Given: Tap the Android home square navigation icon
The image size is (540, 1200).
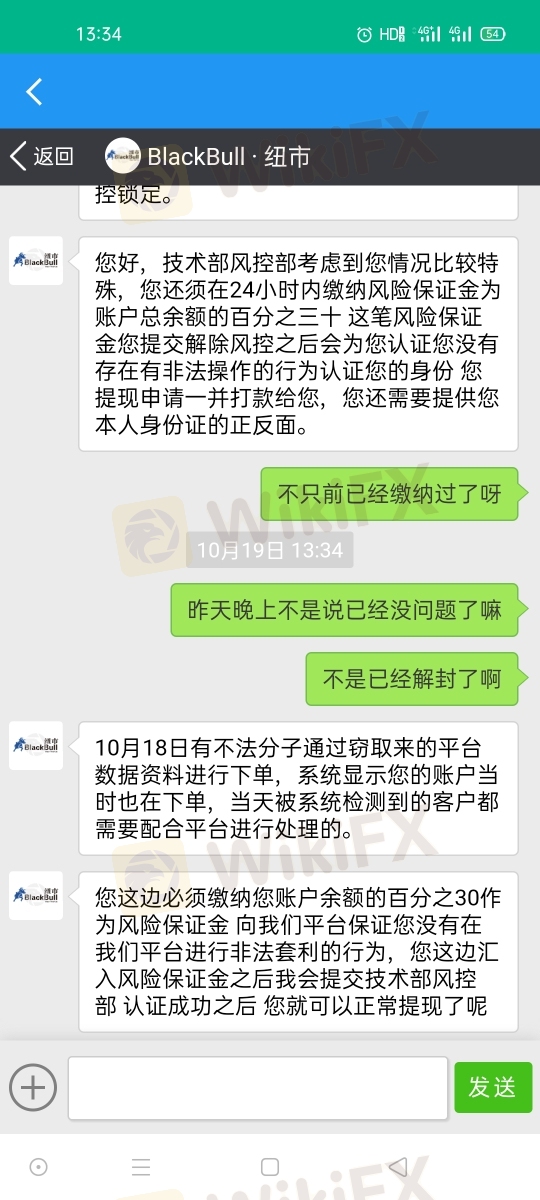Looking at the screenshot, I should (269, 1166).
